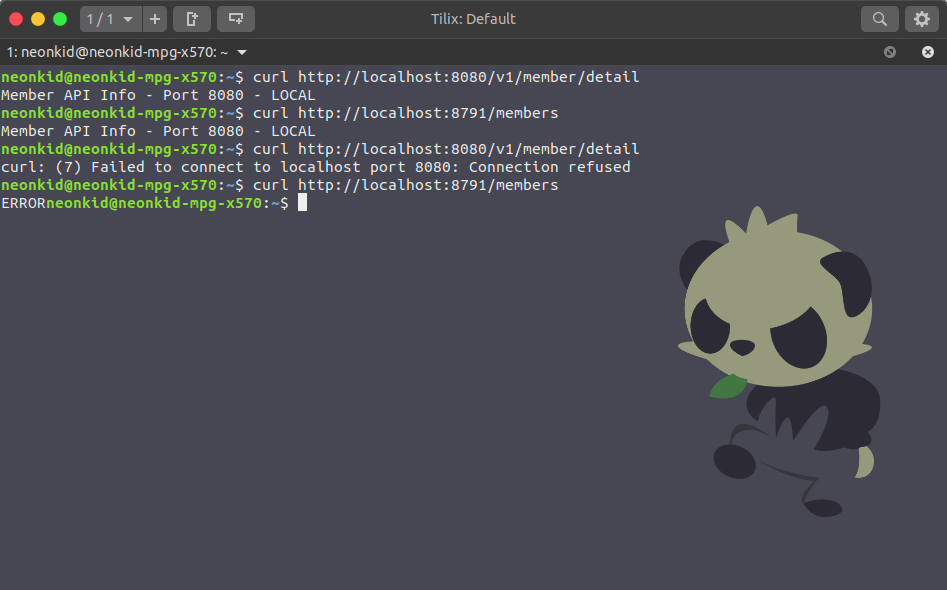Open the terminal search icon
Screen dimensions: 947x590
tap(879, 19)
